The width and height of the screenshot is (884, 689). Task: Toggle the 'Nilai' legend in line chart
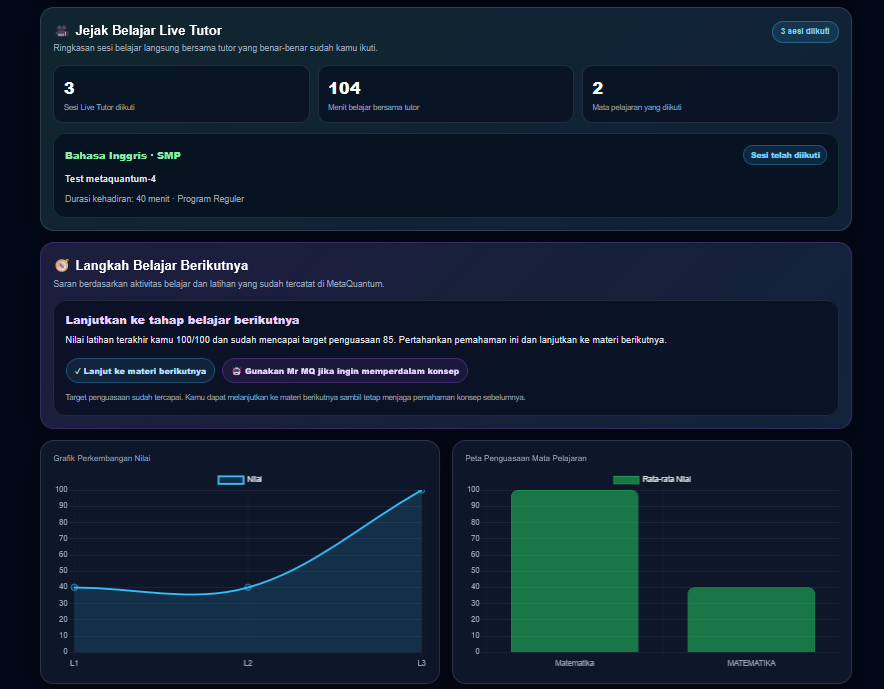coord(240,479)
